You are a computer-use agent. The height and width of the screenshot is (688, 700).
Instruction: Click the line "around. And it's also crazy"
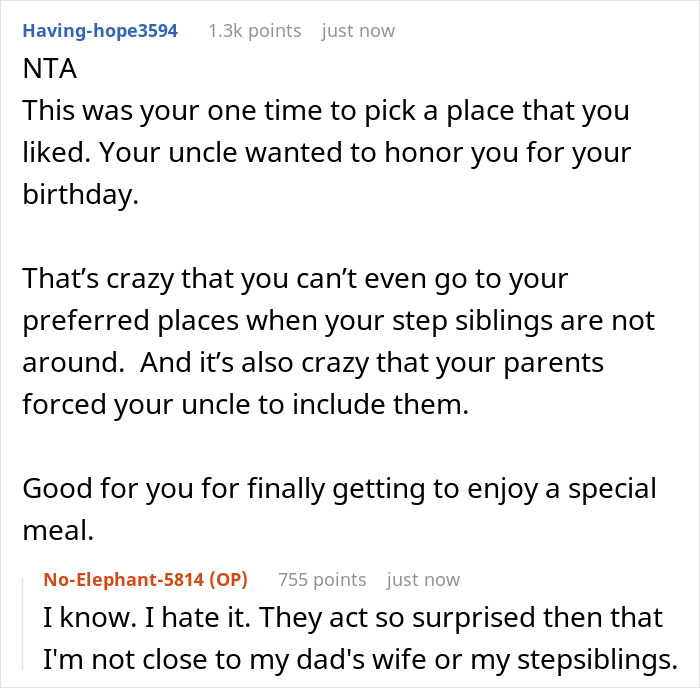pos(313,363)
